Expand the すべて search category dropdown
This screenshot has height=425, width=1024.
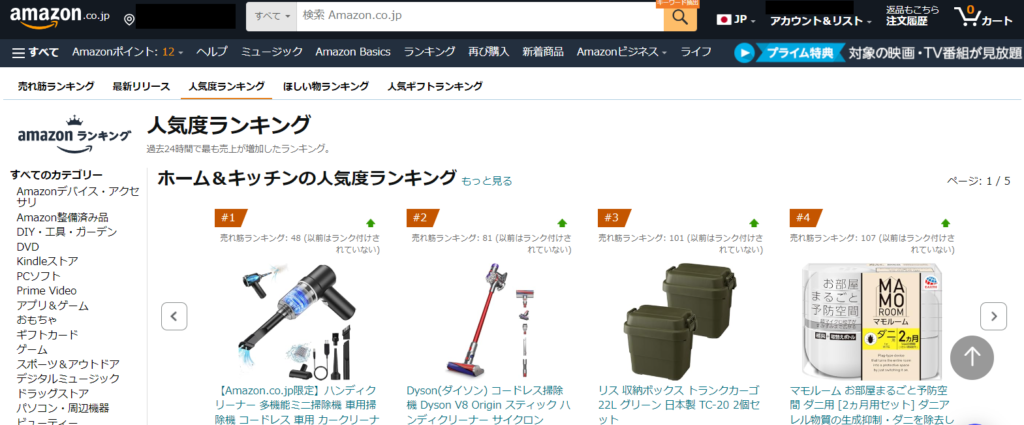272,16
